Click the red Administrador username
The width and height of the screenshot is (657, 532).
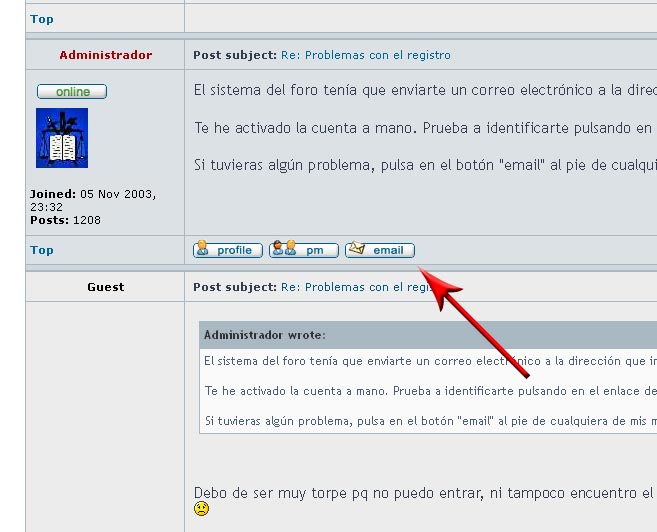pos(105,55)
